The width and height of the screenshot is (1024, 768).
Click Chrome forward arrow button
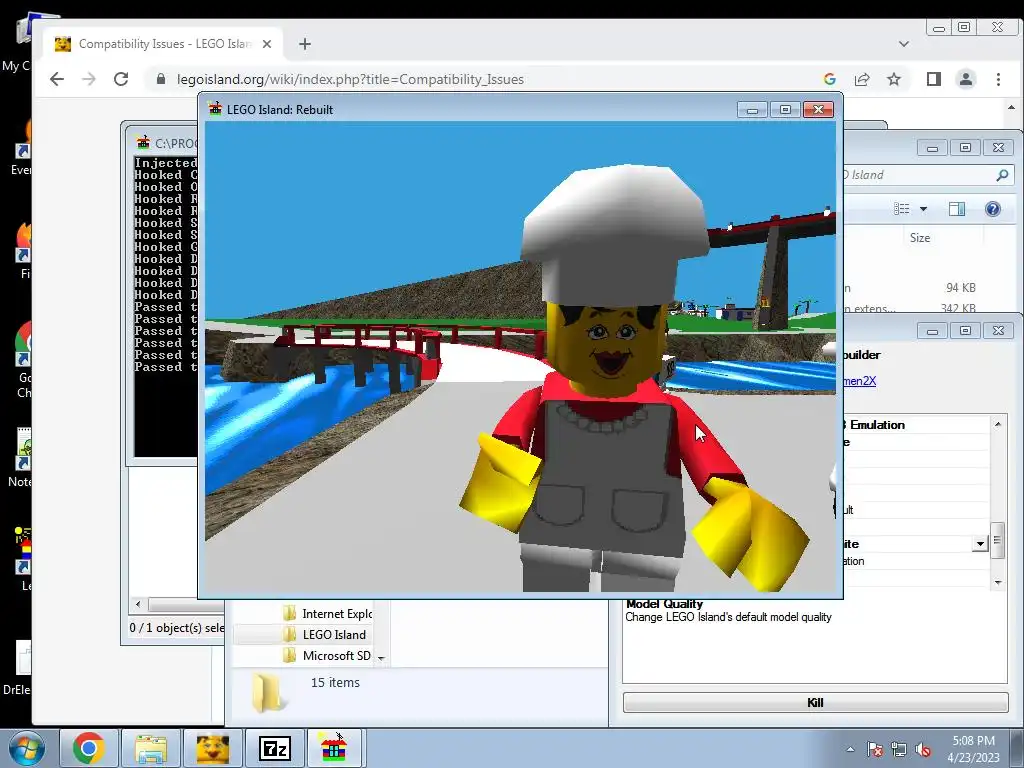pos(89,79)
